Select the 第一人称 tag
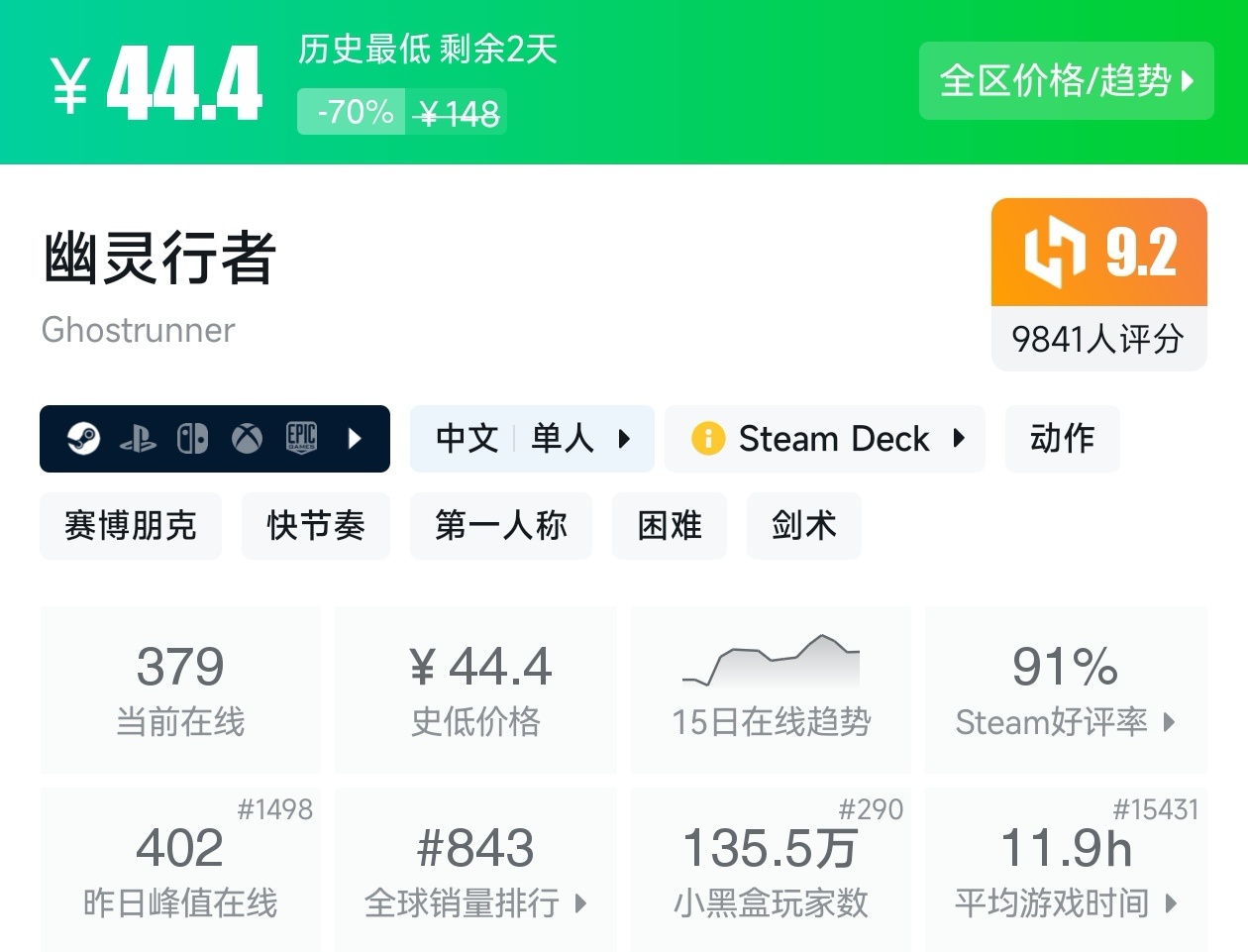 [501, 525]
